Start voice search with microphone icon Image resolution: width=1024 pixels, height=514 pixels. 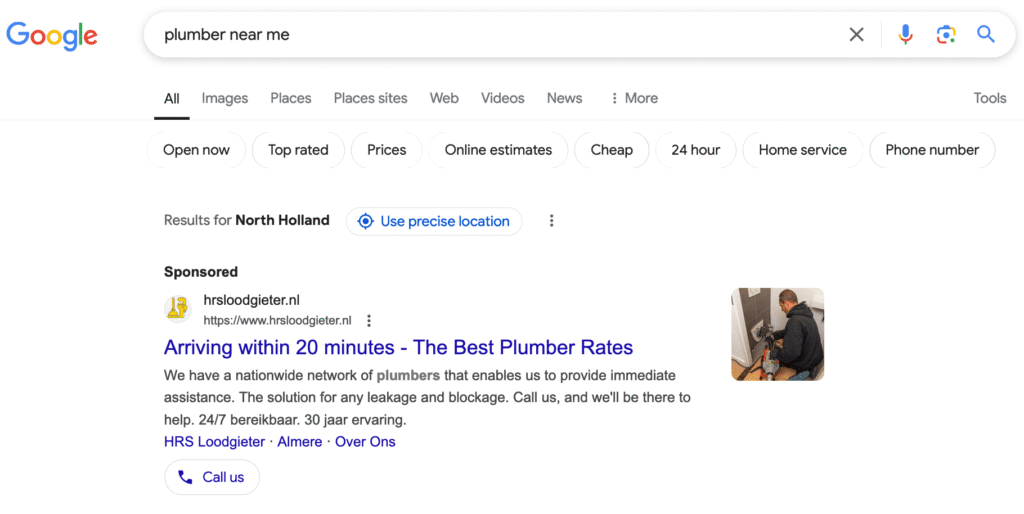coord(905,35)
